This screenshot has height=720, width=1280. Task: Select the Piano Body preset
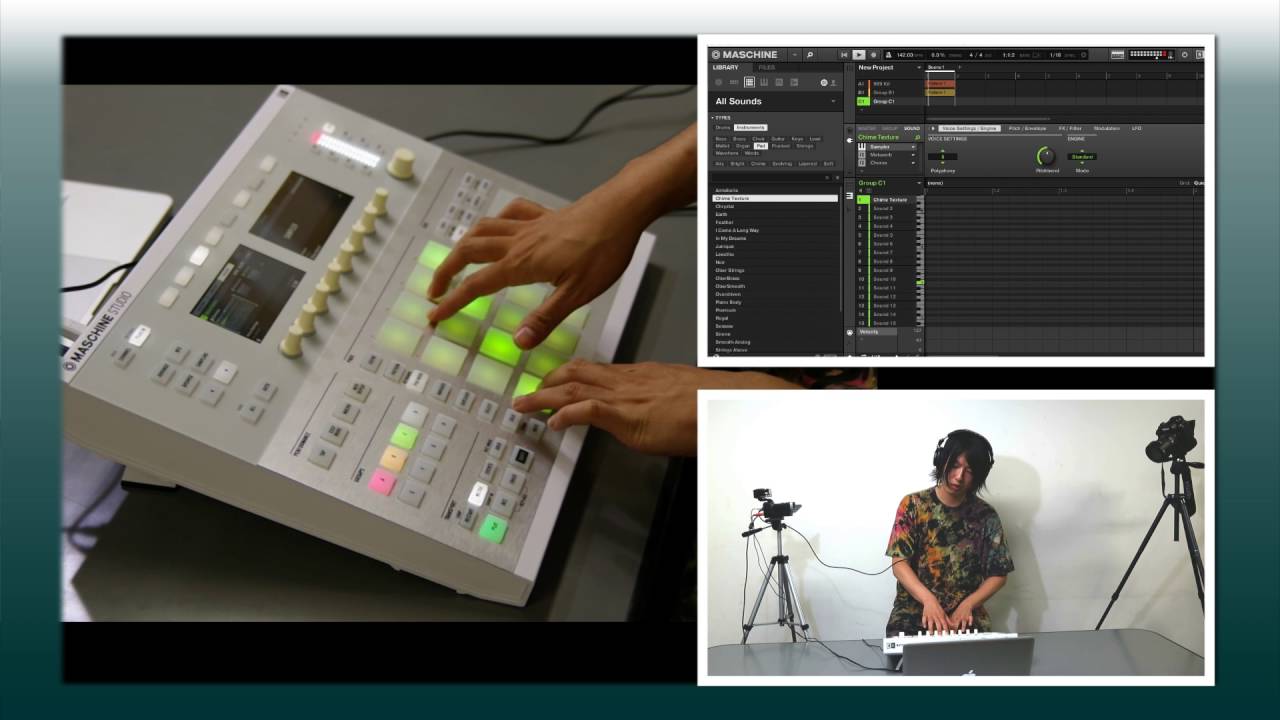pos(728,302)
